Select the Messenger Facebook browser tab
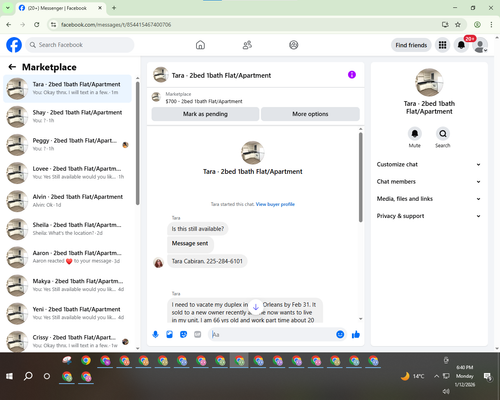Screen dimensions: 500x400 [60, 8]
